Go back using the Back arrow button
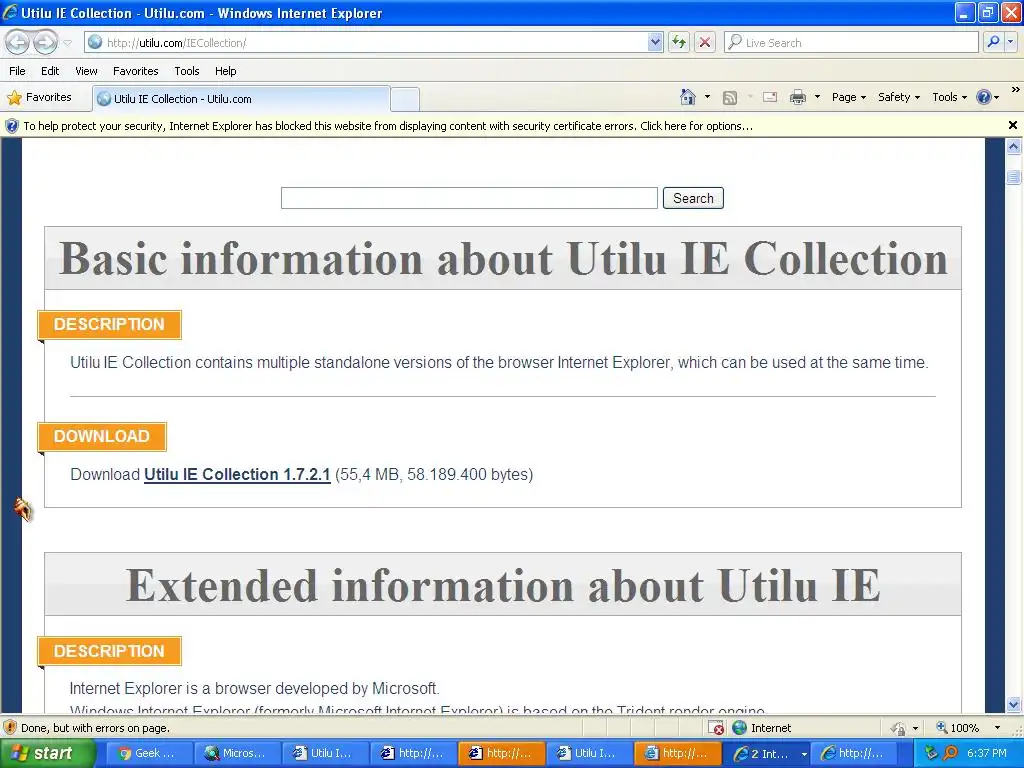1024x768 pixels. click(x=17, y=42)
